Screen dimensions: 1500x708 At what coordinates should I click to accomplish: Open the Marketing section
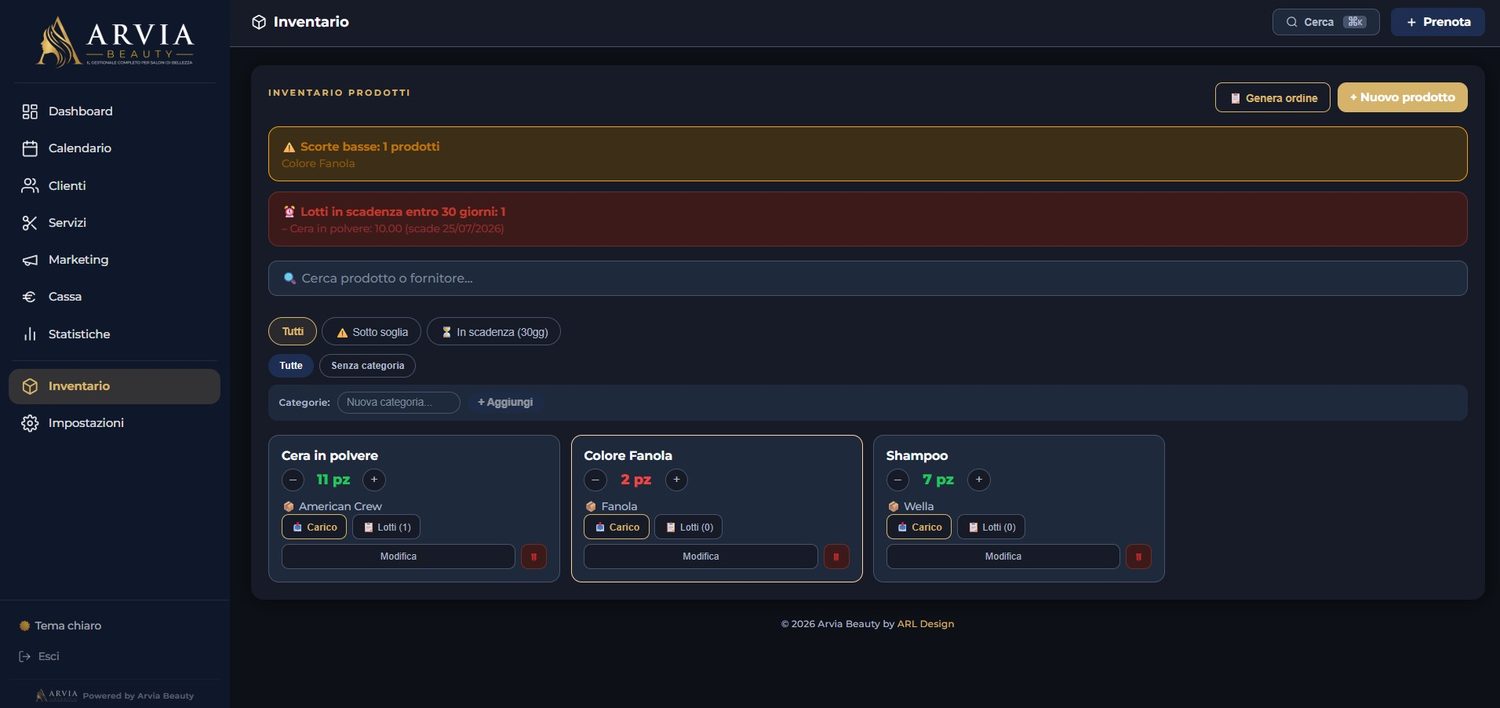pos(115,260)
